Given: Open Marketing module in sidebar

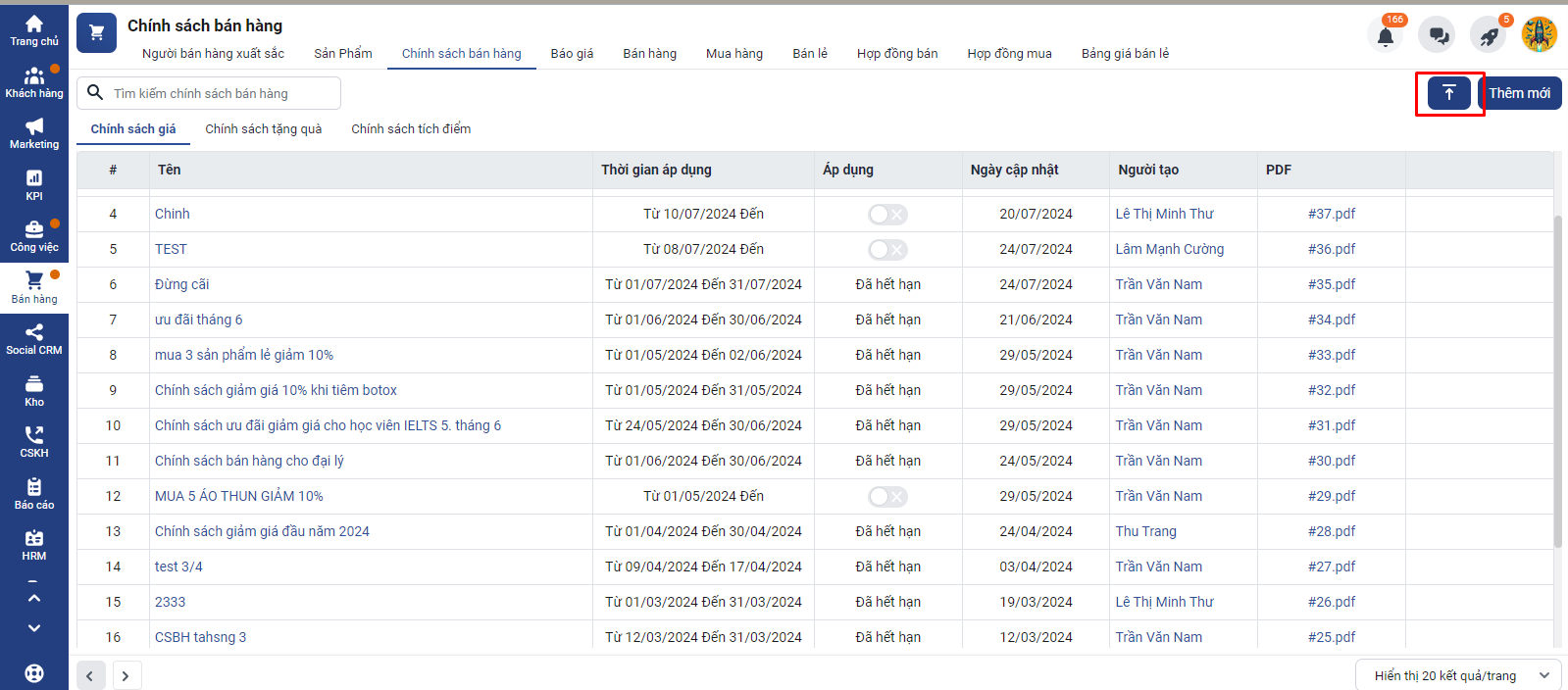Looking at the screenshot, I should (x=34, y=133).
